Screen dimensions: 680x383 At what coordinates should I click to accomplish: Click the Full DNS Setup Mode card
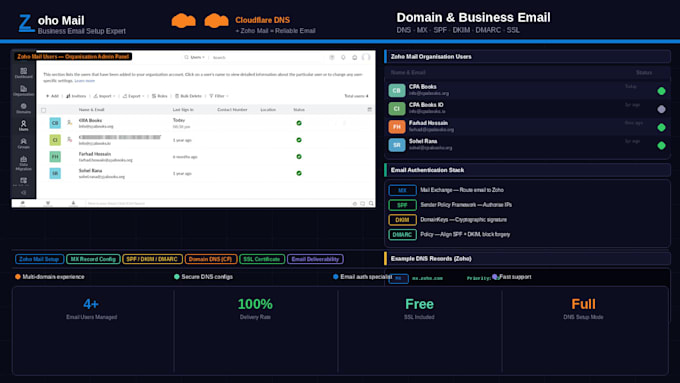(x=584, y=330)
